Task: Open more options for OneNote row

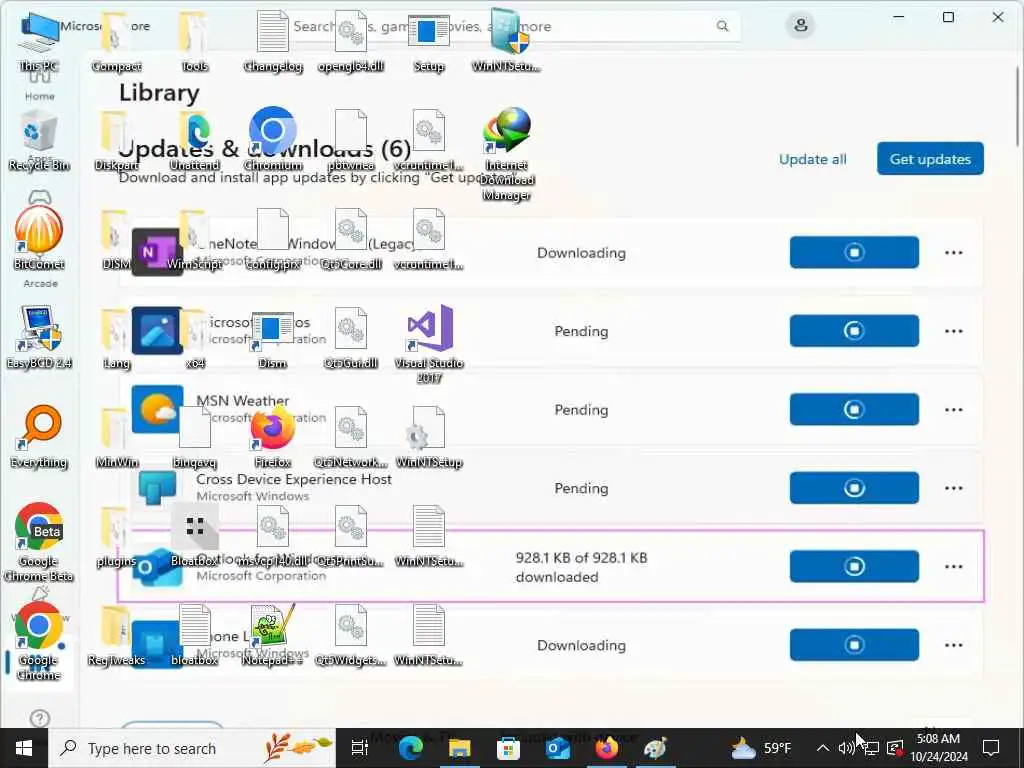Action: click(953, 253)
